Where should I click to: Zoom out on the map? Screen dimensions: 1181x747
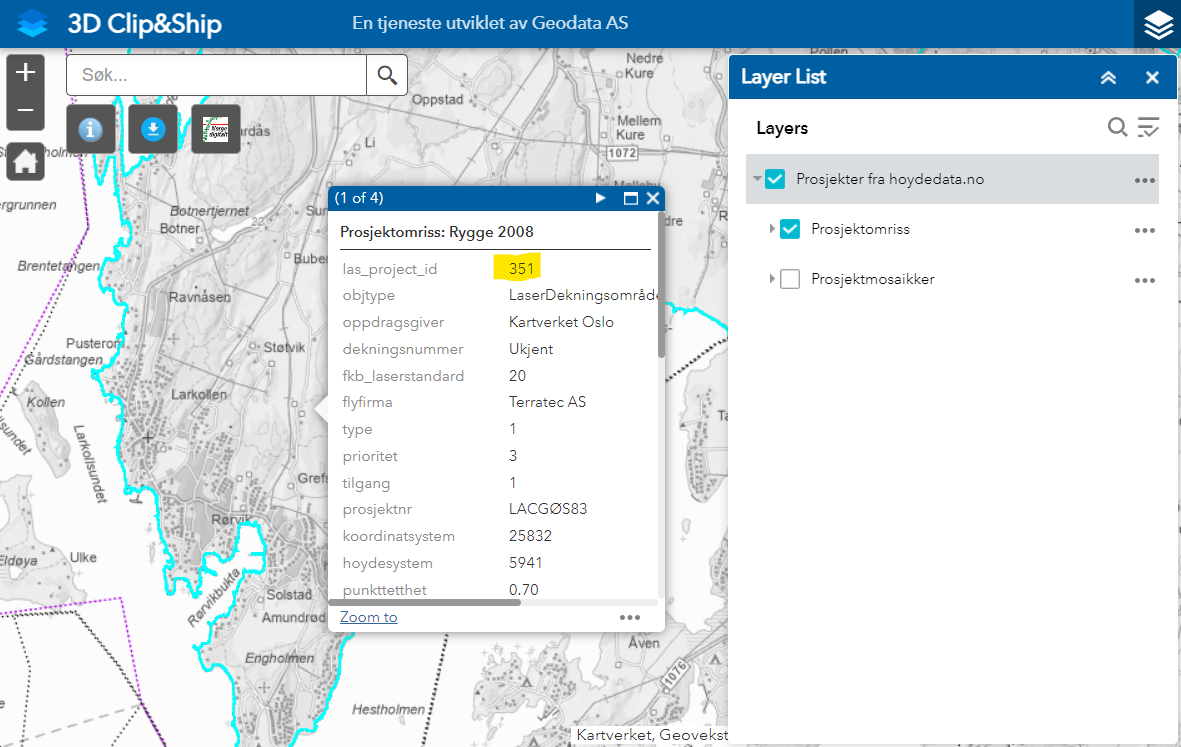coord(26,110)
